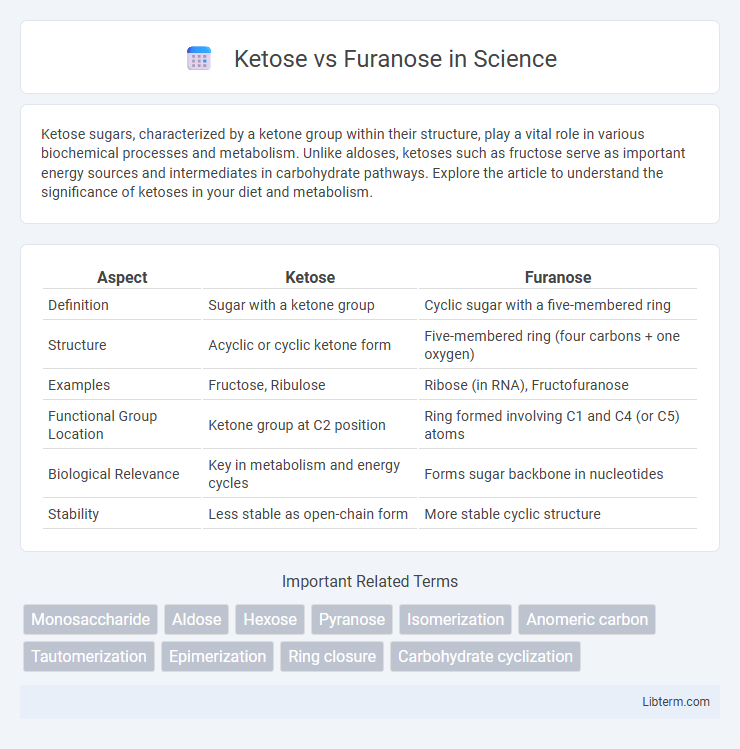This screenshot has height=749, width=740.
Task: Select the 'Ketose' column header
Action: pyautogui.click(x=310, y=277)
